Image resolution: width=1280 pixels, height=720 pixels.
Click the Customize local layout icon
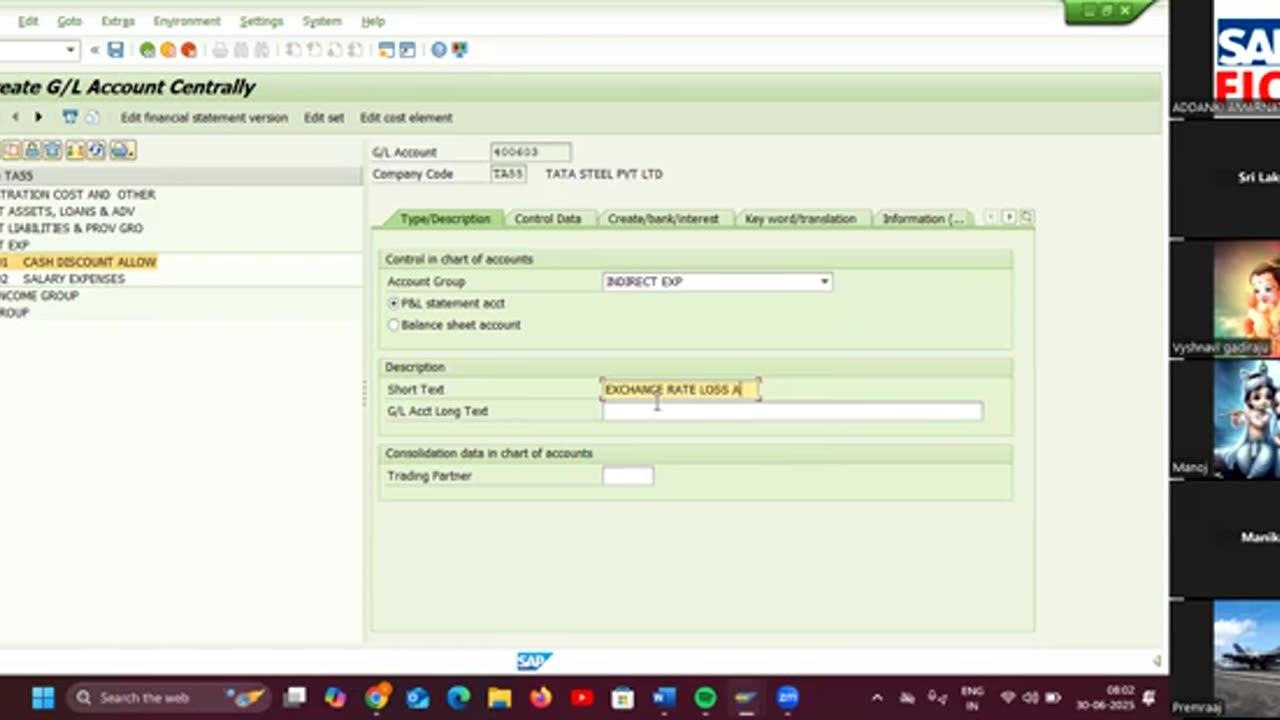460,49
